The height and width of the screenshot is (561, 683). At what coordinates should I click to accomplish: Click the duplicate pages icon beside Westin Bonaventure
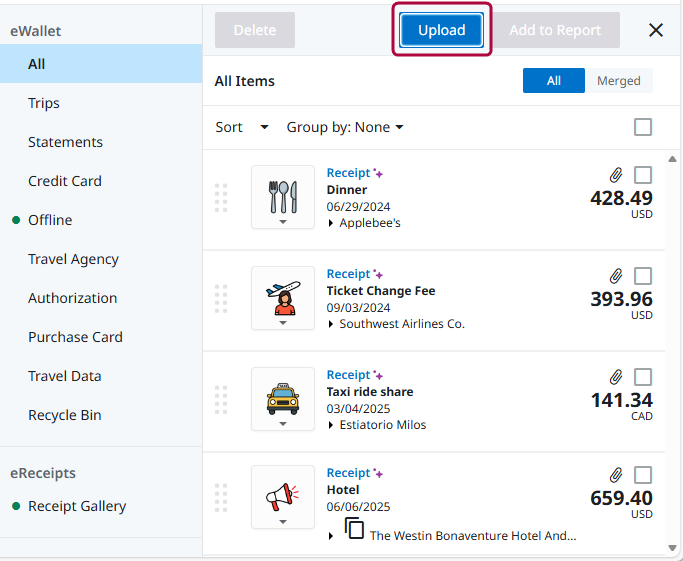coord(354,529)
